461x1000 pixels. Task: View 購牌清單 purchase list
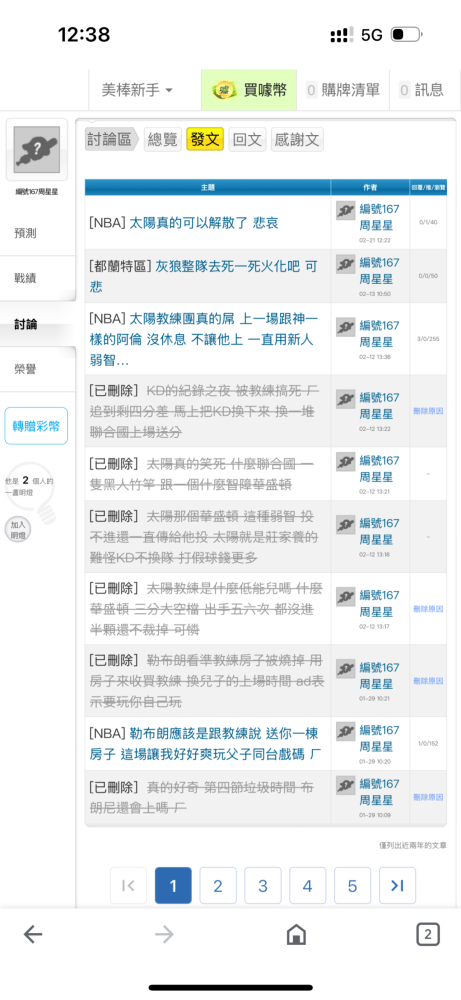pyautogui.click(x=343, y=90)
